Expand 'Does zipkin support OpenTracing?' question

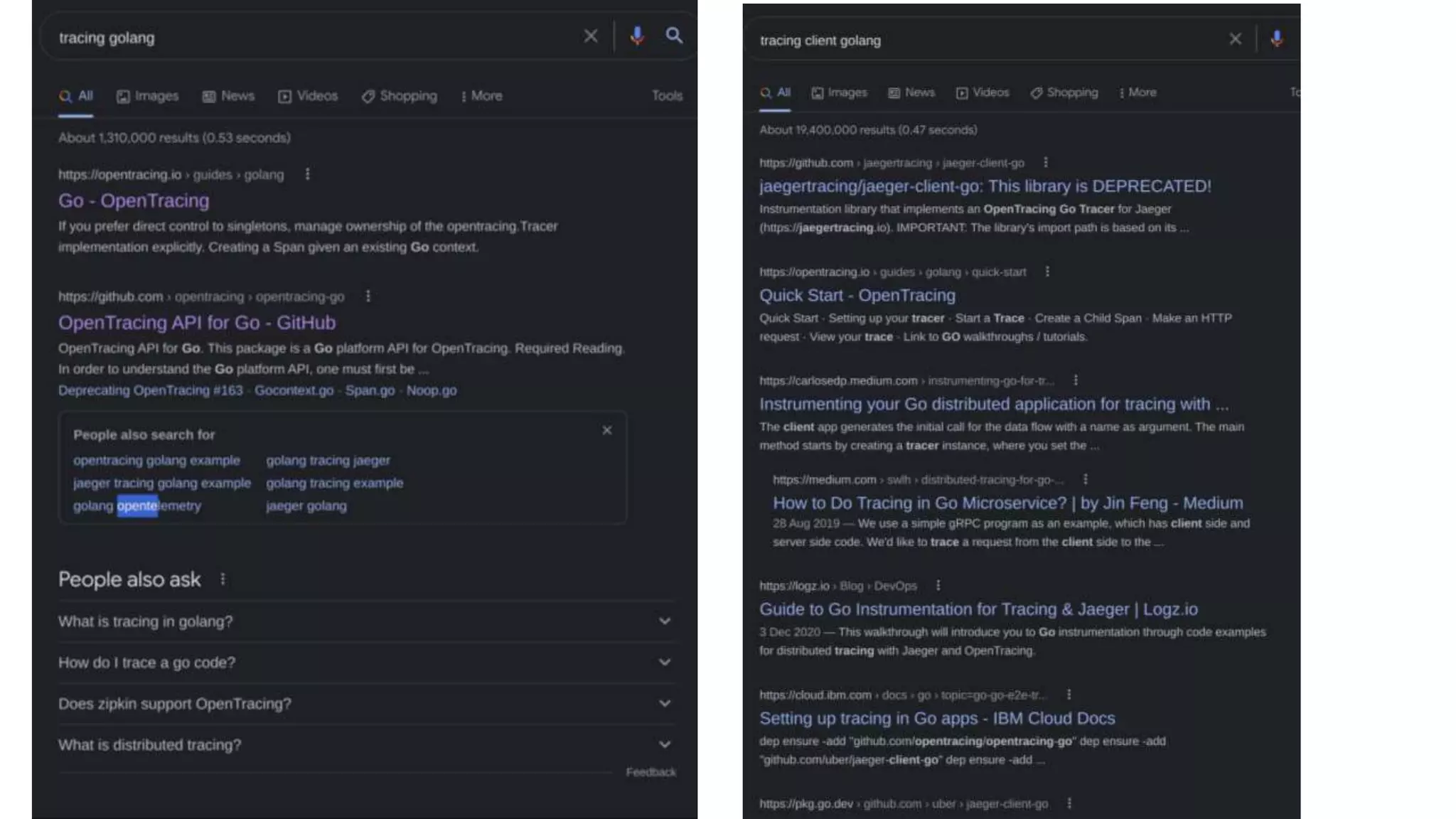point(664,704)
